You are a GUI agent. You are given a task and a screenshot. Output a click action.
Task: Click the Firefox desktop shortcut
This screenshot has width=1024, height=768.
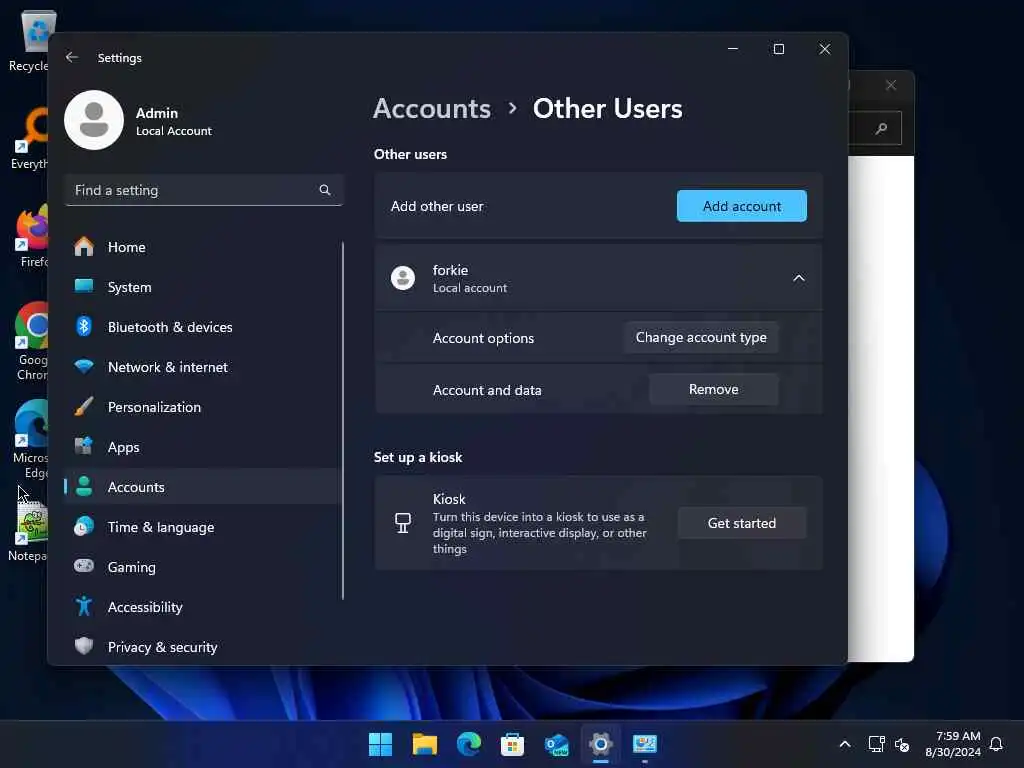click(x=33, y=236)
